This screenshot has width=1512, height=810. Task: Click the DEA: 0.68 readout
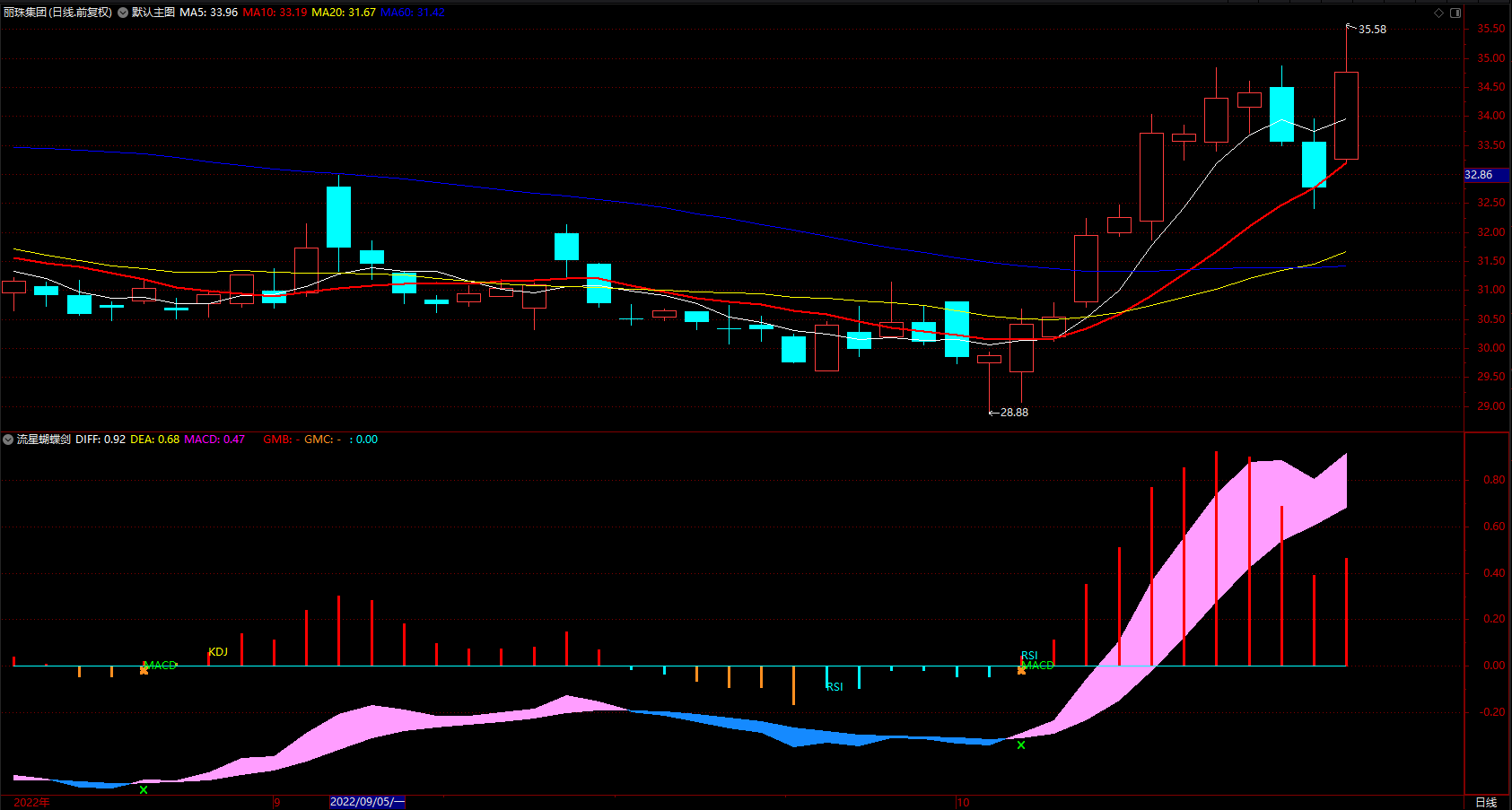click(x=154, y=440)
